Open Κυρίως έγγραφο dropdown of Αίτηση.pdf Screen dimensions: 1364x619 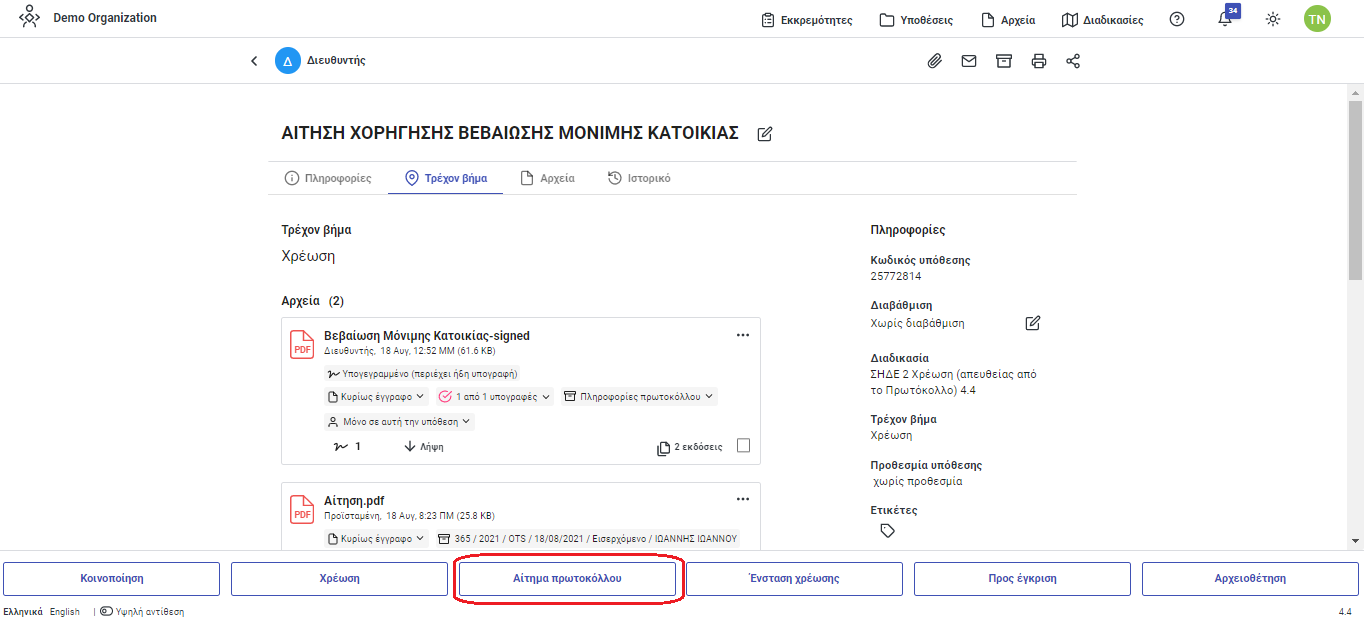click(x=377, y=538)
